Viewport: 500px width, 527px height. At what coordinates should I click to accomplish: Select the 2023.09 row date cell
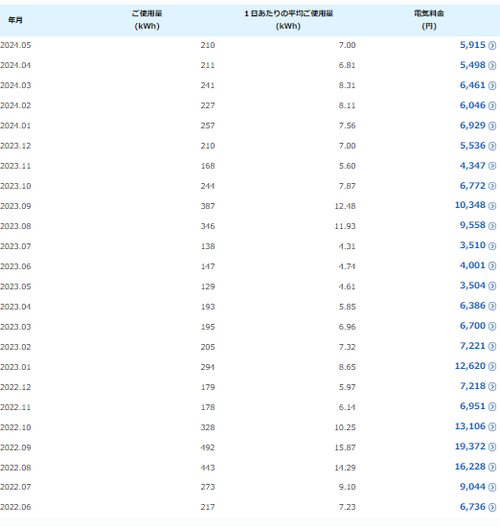click(x=15, y=206)
